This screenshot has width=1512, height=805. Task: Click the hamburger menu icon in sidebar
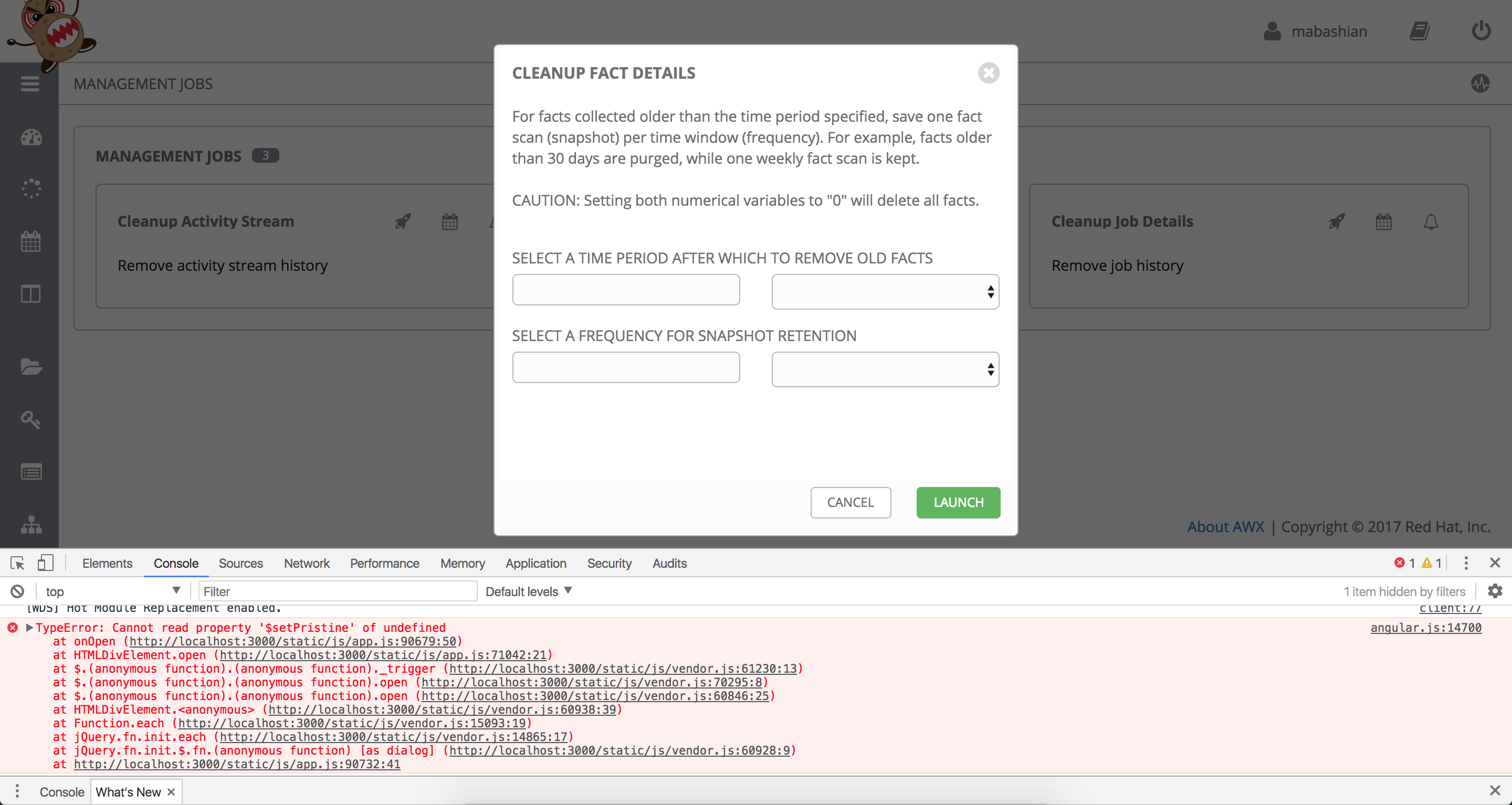29,84
